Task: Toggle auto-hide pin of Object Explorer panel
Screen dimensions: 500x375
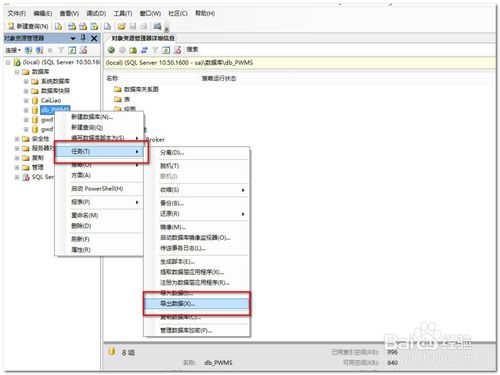Action: pyautogui.click(x=83, y=38)
